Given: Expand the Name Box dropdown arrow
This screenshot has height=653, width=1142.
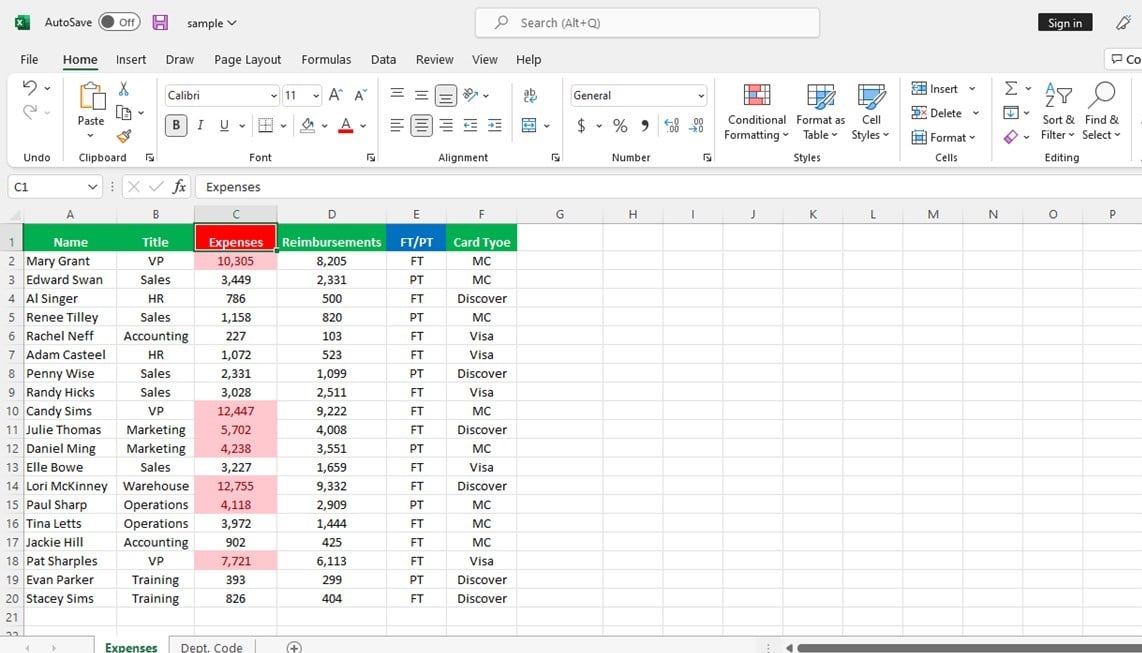Looking at the screenshot, I should [92, 187].
